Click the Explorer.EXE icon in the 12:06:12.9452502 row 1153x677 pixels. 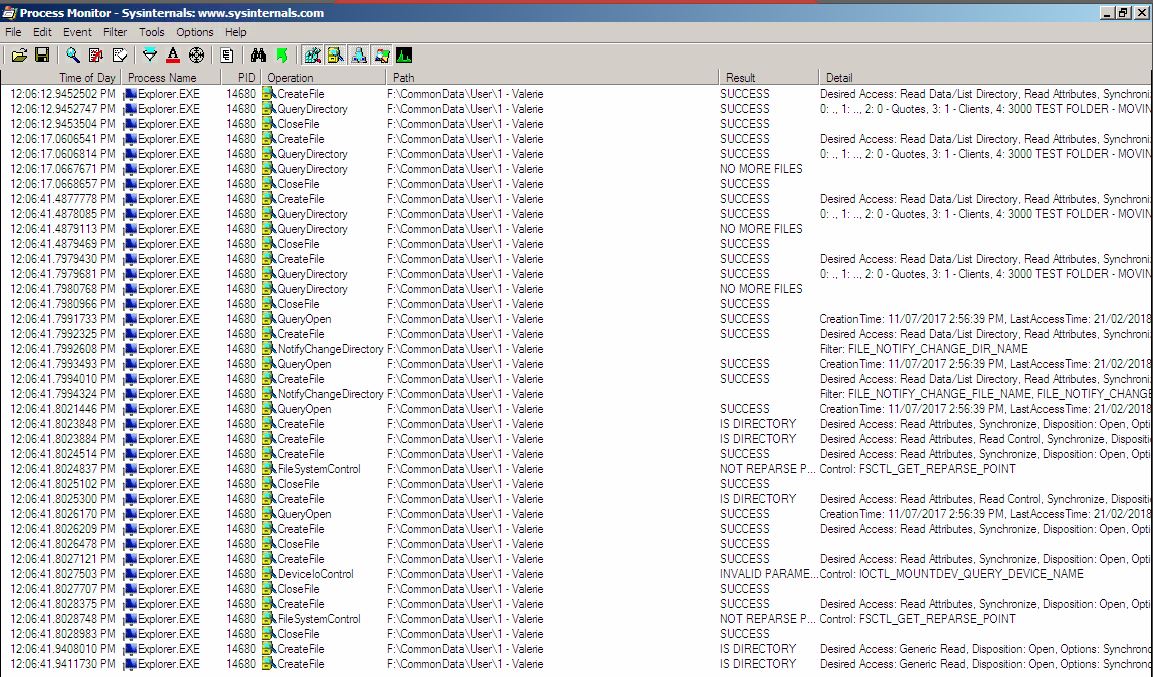[x=131, y=94]
